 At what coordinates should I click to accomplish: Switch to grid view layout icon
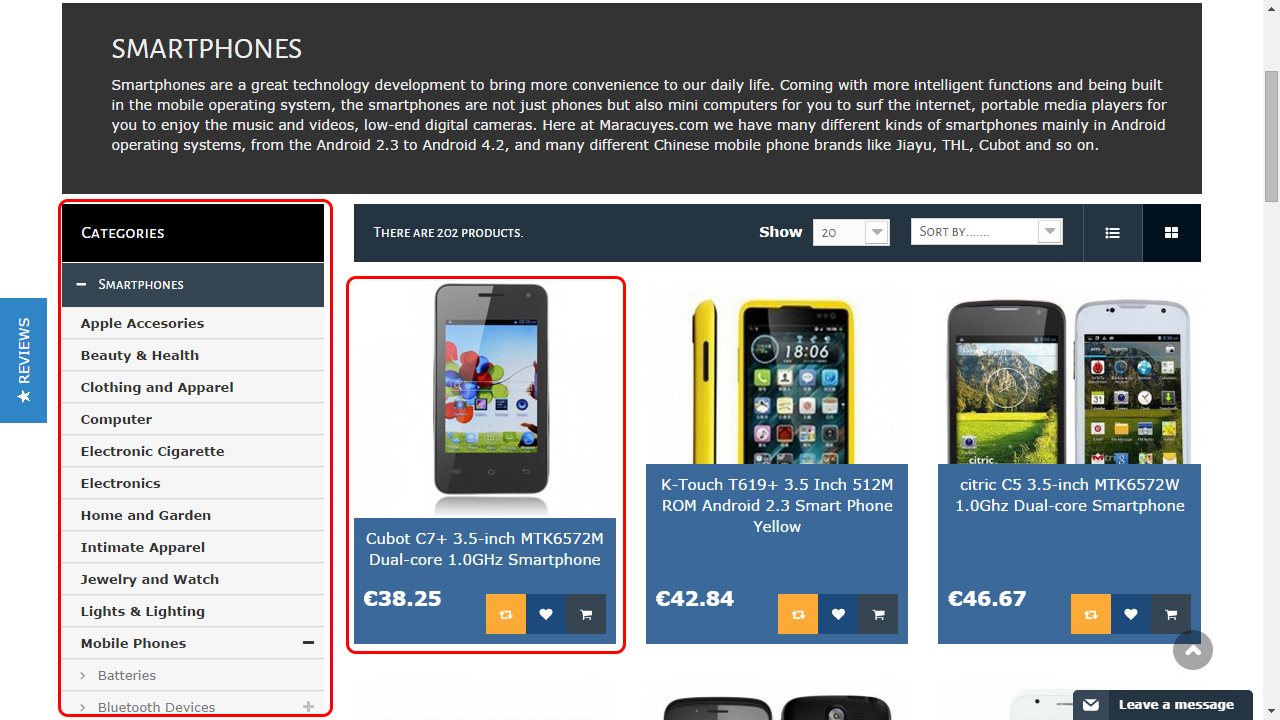(1171, 233)
